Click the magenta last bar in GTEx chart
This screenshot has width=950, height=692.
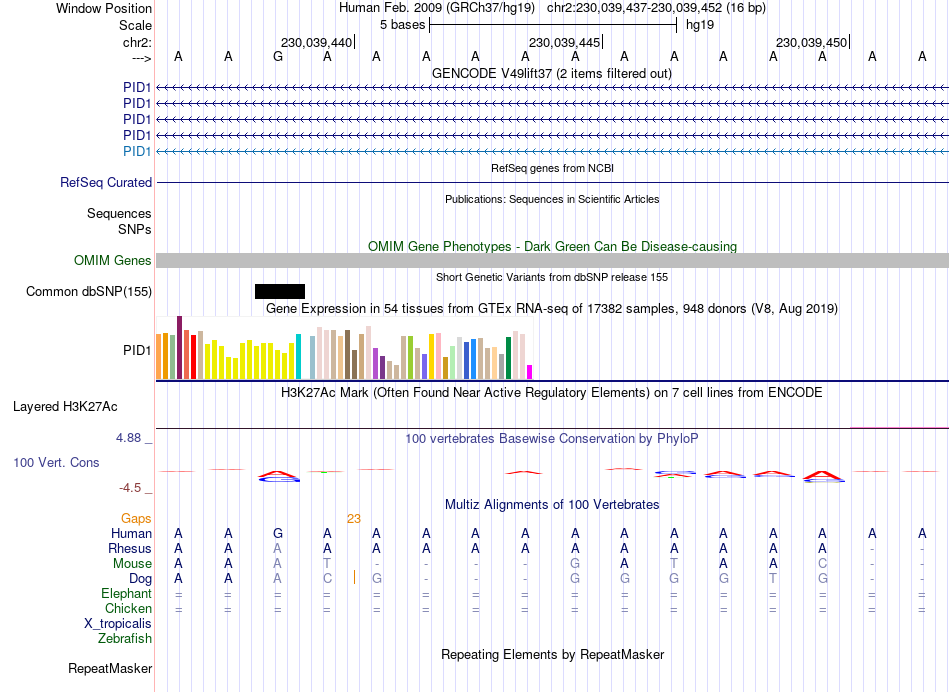(530, 372)
